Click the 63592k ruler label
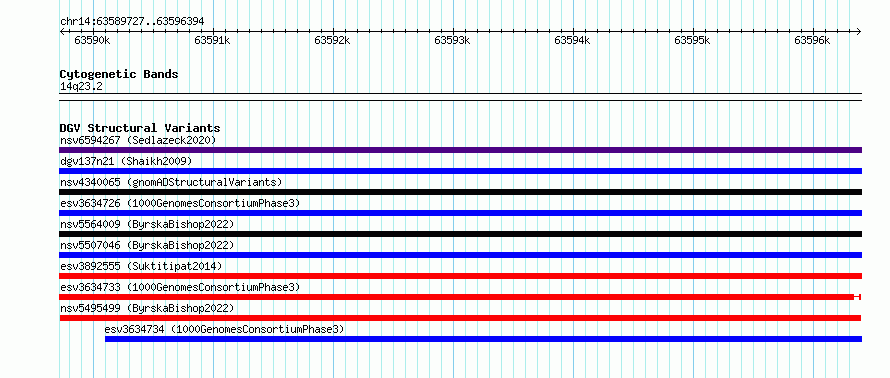The height and width of the screenshot is (378, 890). pyautogui.click(x=332, y=40)
